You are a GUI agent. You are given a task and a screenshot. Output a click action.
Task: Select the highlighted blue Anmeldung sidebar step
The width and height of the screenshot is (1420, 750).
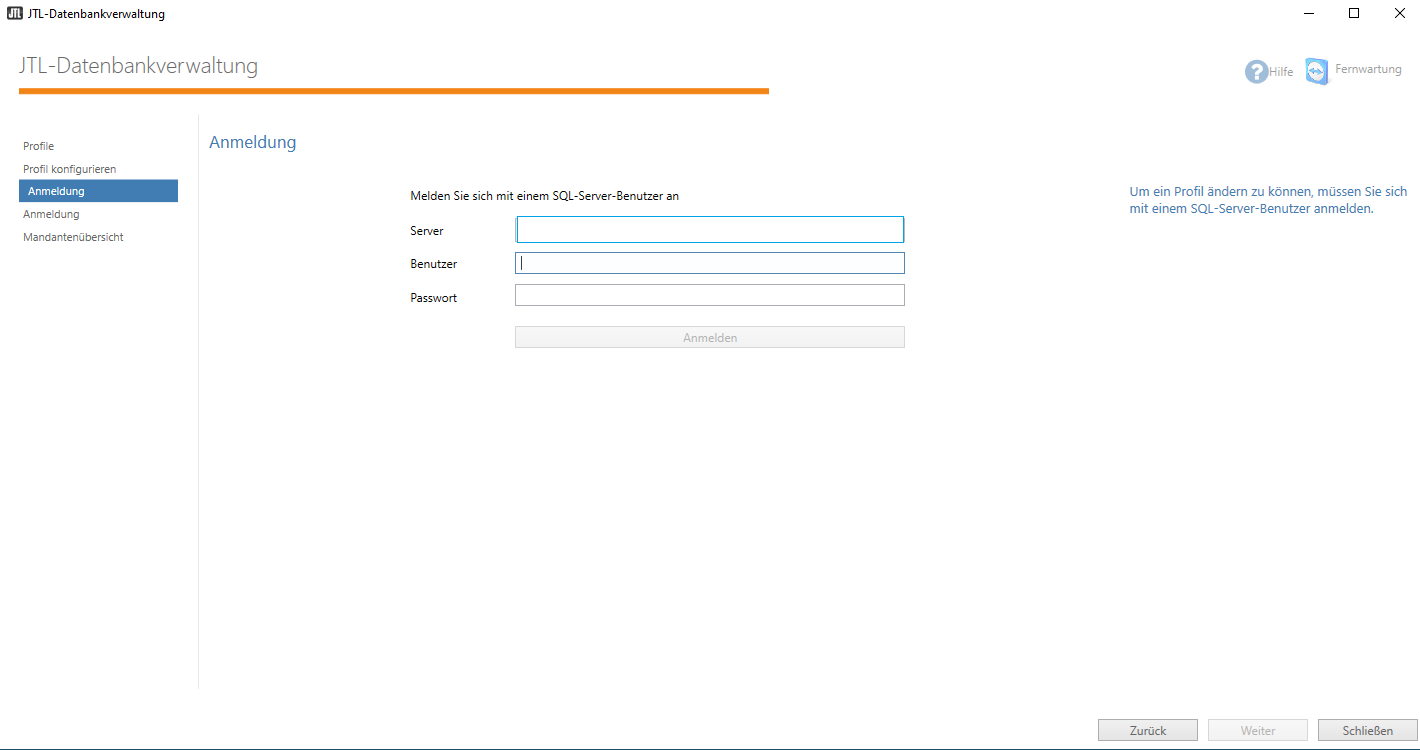pyautogui.click(x=98, y=191)
